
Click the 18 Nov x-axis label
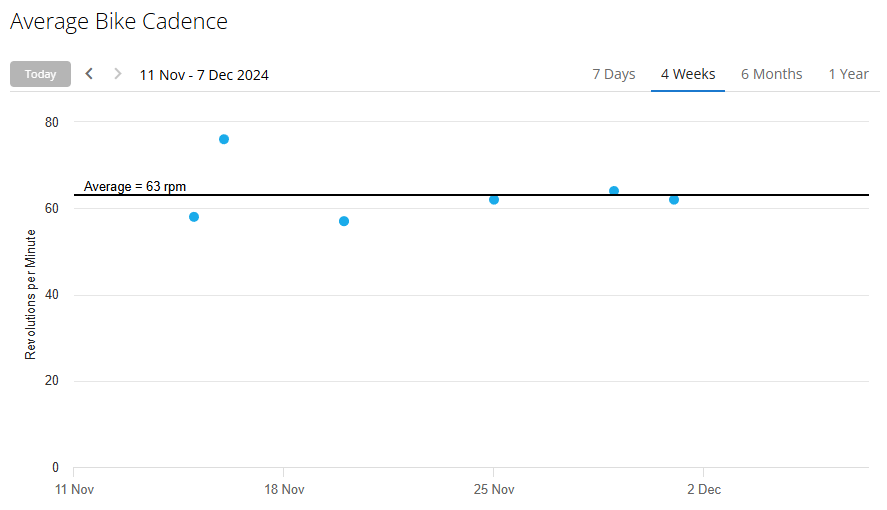point(284,490)
